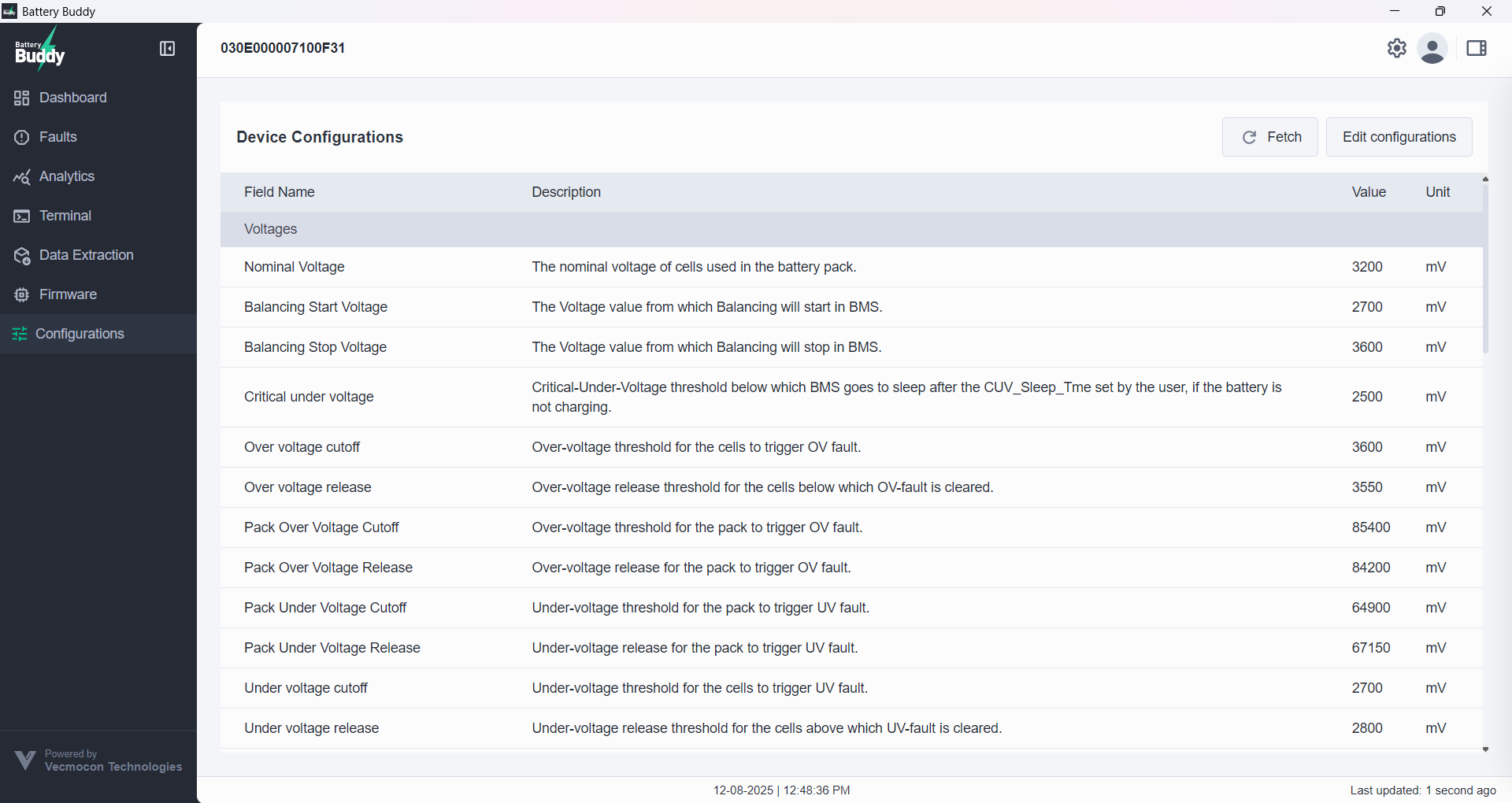The height and width of the screenshot is (803, 1512).
Task: Click the Dashboard grid icon
Action: pos(21,98)
